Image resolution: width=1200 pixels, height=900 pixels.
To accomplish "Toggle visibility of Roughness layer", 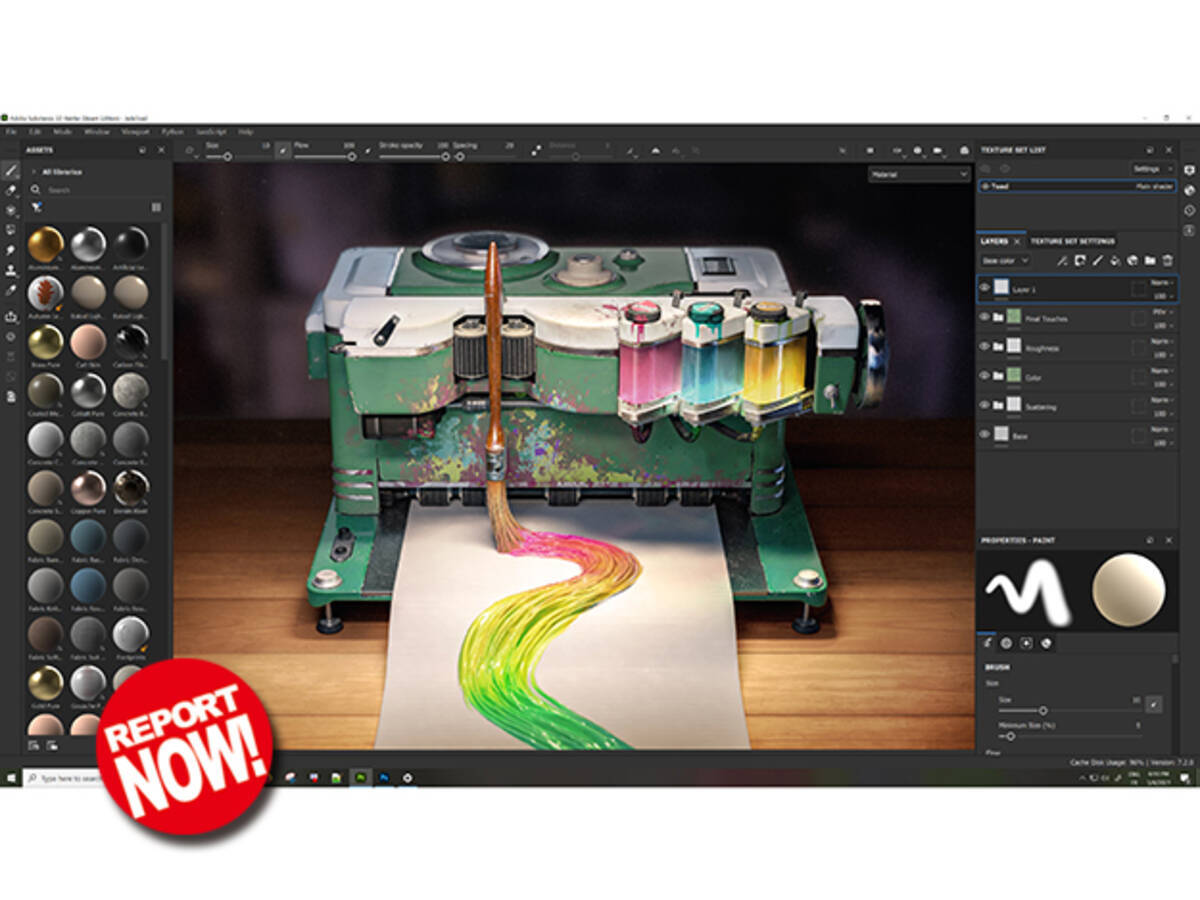I will click(x=984, y=347).
